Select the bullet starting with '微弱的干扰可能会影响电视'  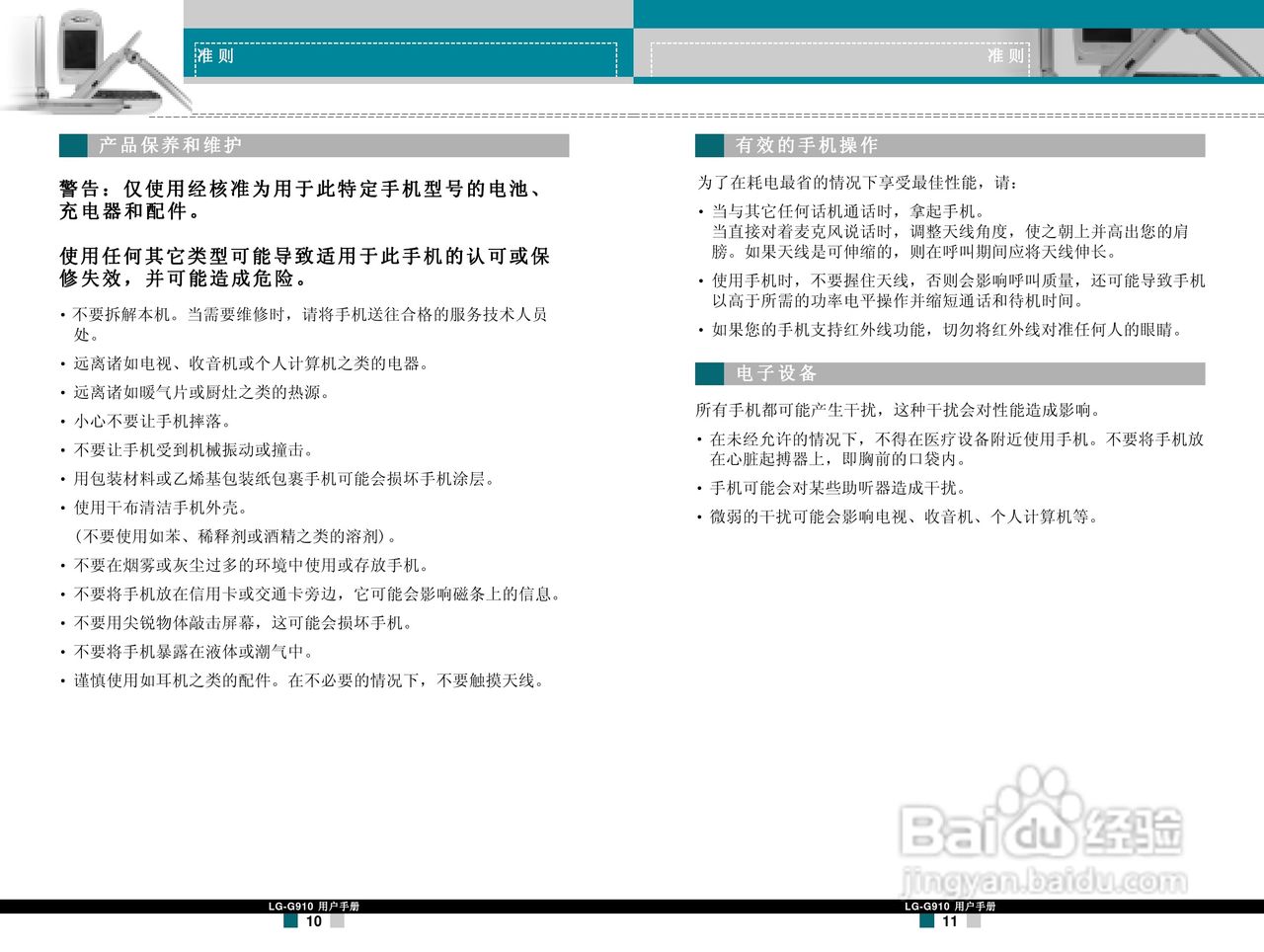click(x=899, y=516)
